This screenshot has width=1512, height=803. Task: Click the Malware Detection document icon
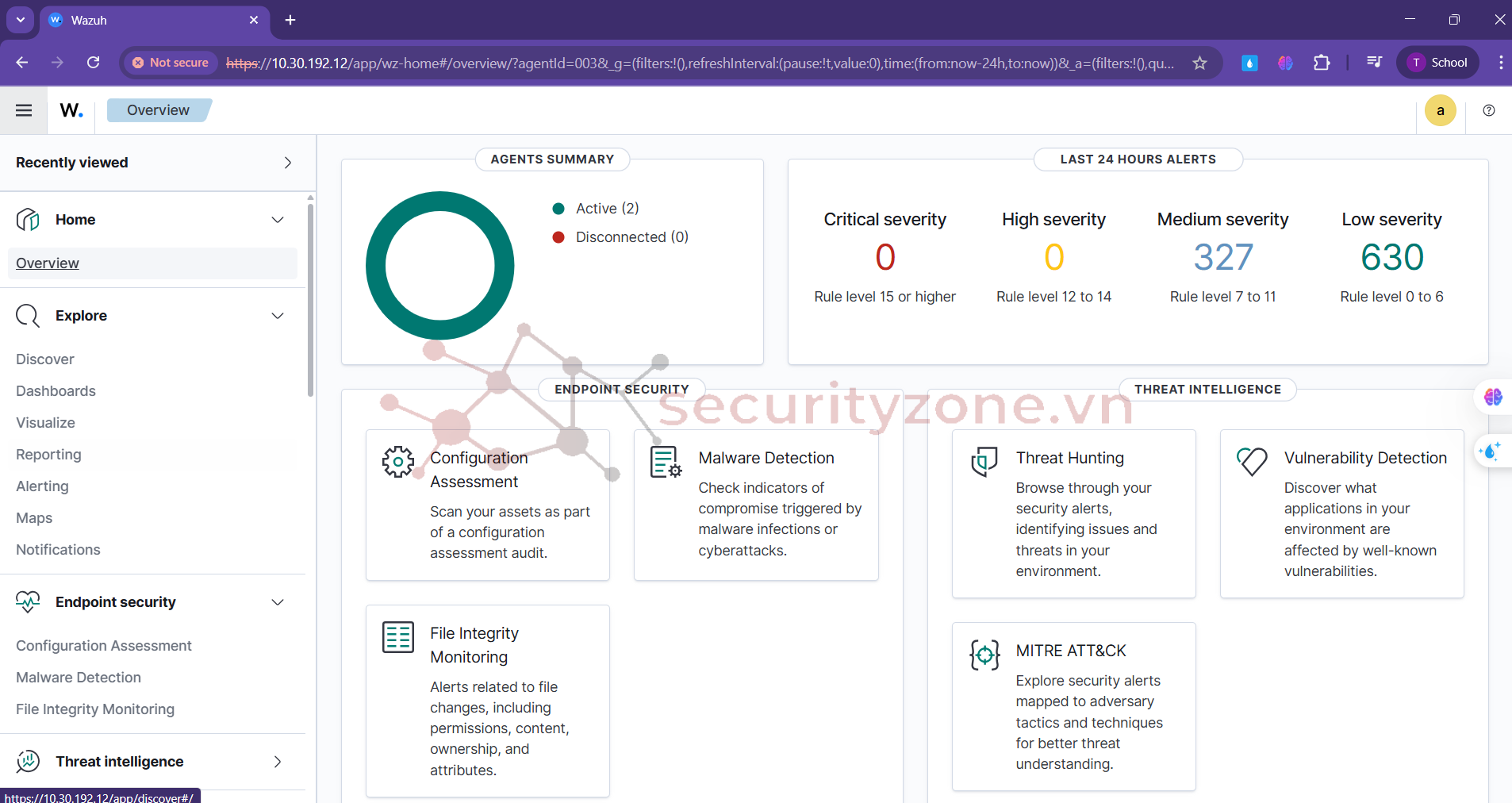point(666,461)
